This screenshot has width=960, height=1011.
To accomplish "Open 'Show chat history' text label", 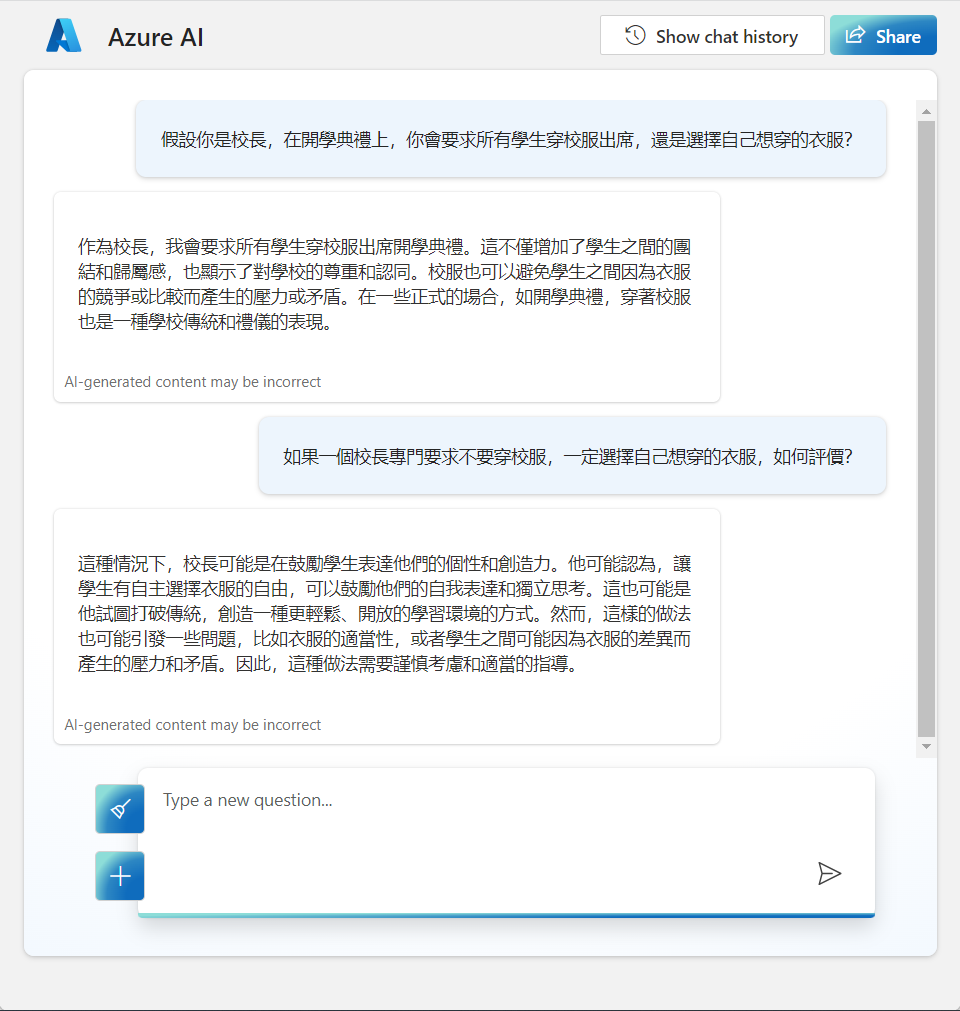I will tap(726, 37).
